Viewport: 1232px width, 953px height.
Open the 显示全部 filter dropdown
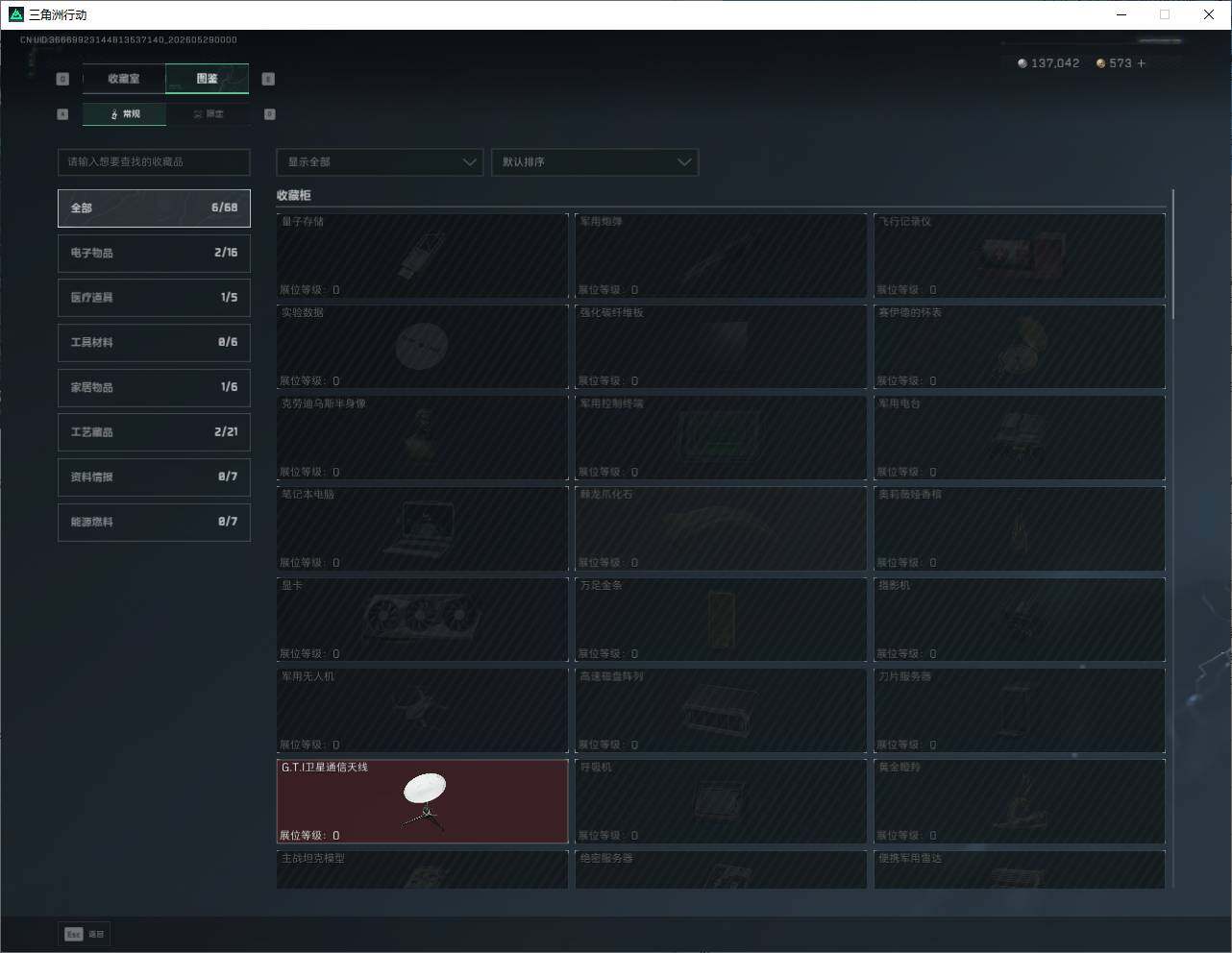(x=380, y=161)
